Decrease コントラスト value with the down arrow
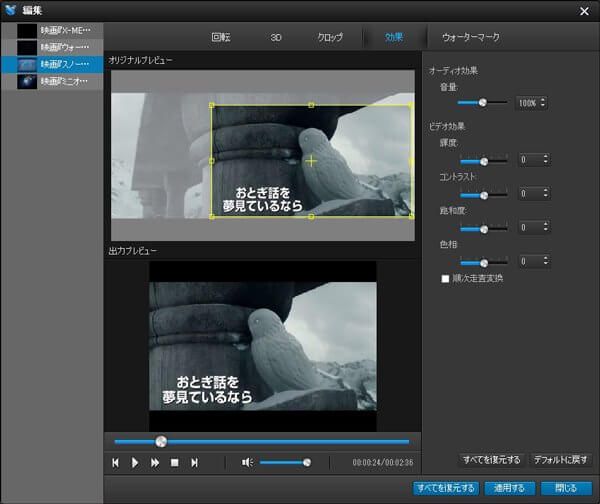Viewport: 600px width, 504px height. point(546,197)
